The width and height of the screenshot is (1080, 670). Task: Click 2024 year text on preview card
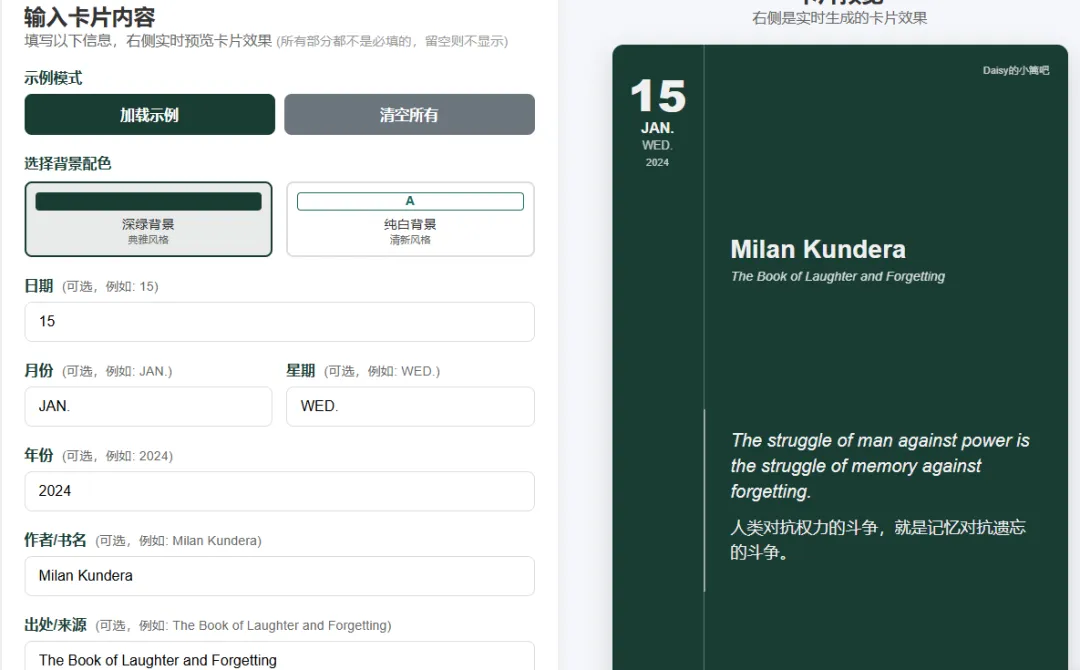point(657,163)
